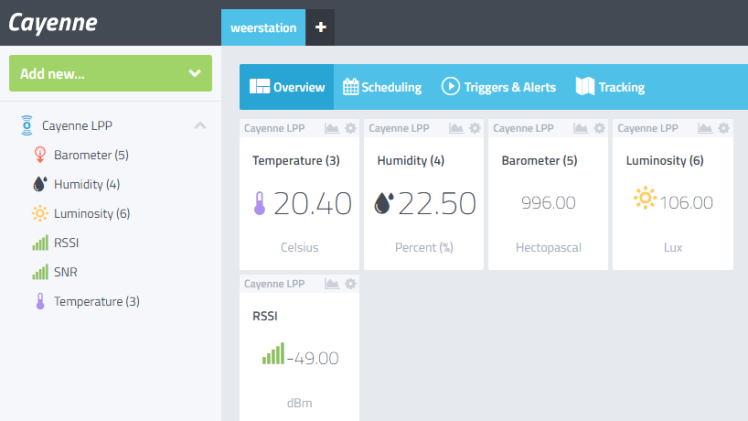Select SNR entry in device list
The image size is (748, 421).
65,272
